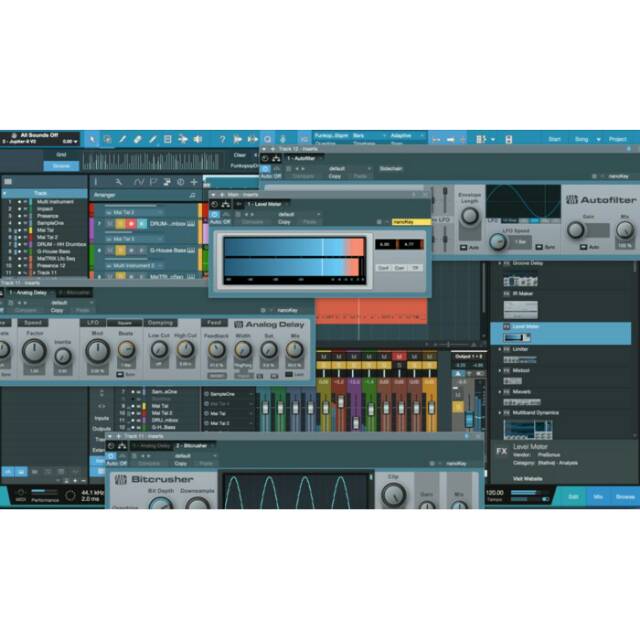Toggle the Bitcrusher power button
This screenshot has height=640, width=640.
point(111,456)
